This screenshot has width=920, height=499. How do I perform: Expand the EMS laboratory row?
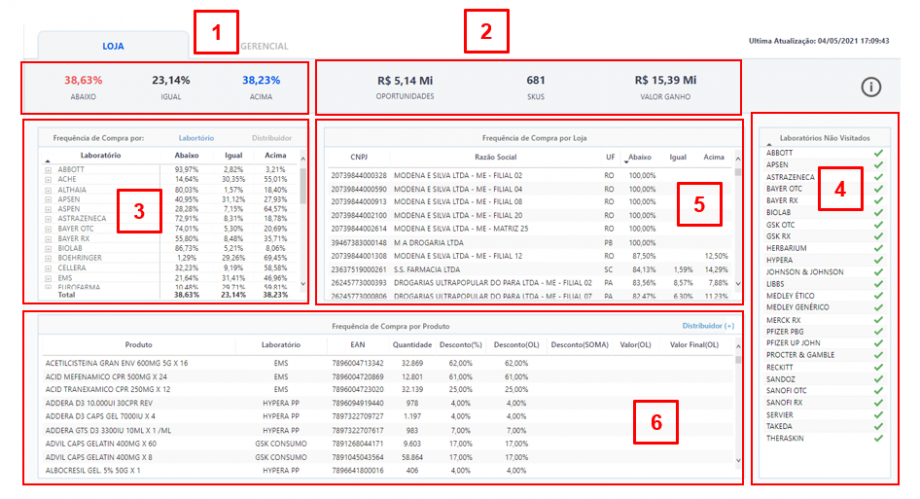(49, 277)
